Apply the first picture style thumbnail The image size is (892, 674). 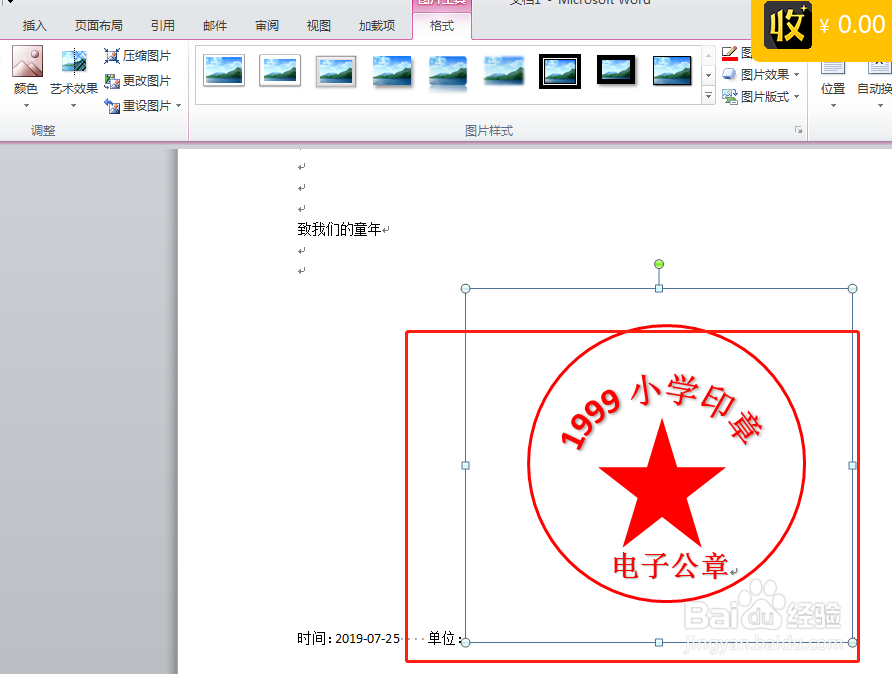(224, 71)
